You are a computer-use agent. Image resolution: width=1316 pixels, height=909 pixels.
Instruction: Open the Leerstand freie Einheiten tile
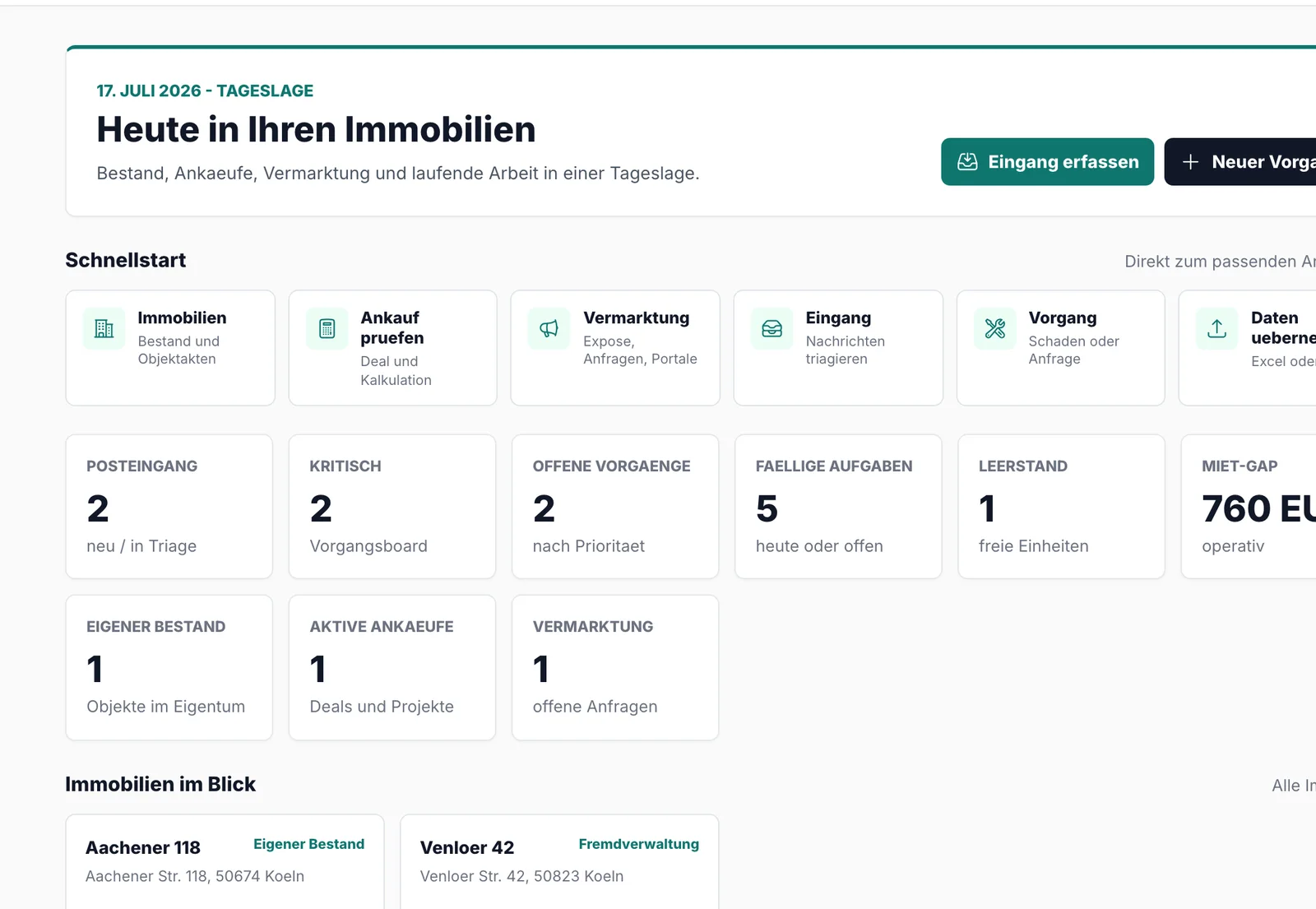1061,507
